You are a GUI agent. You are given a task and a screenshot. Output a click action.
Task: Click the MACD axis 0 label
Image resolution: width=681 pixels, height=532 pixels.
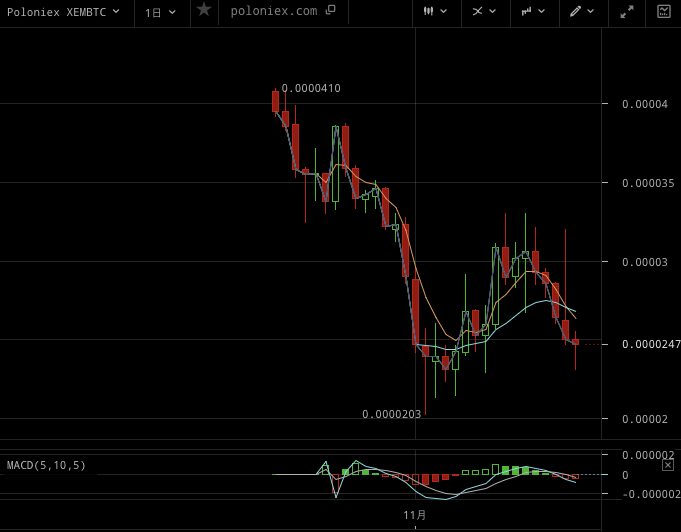(625, 475)
